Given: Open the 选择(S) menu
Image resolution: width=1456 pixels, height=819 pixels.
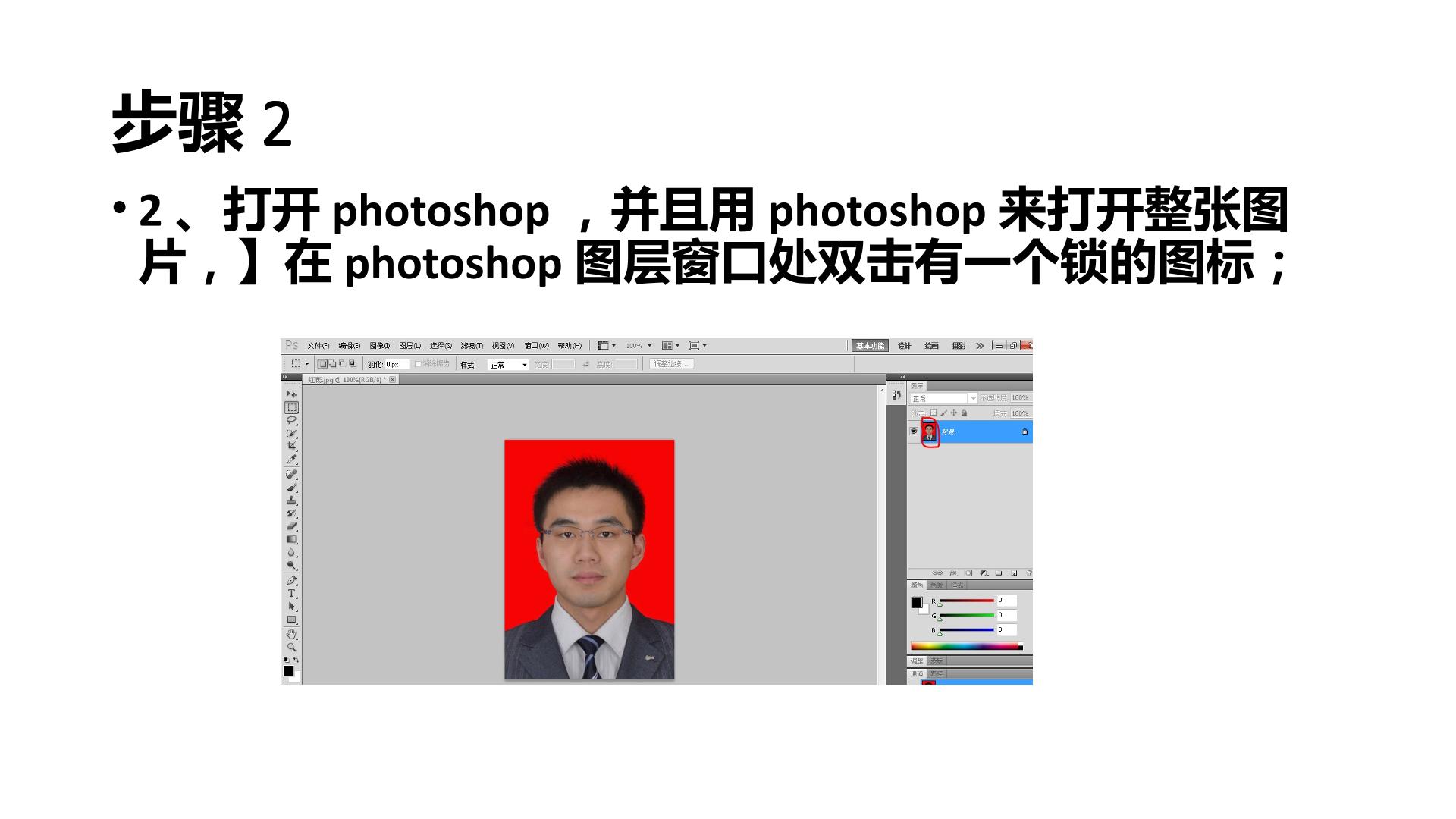Looking at the screenshot, I should point(441,346).
